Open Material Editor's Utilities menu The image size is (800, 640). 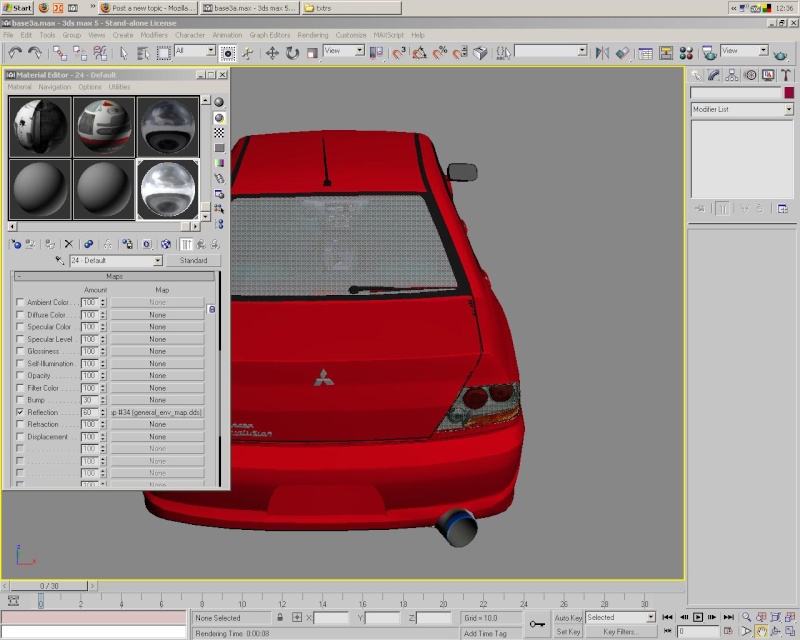[119, 87]
